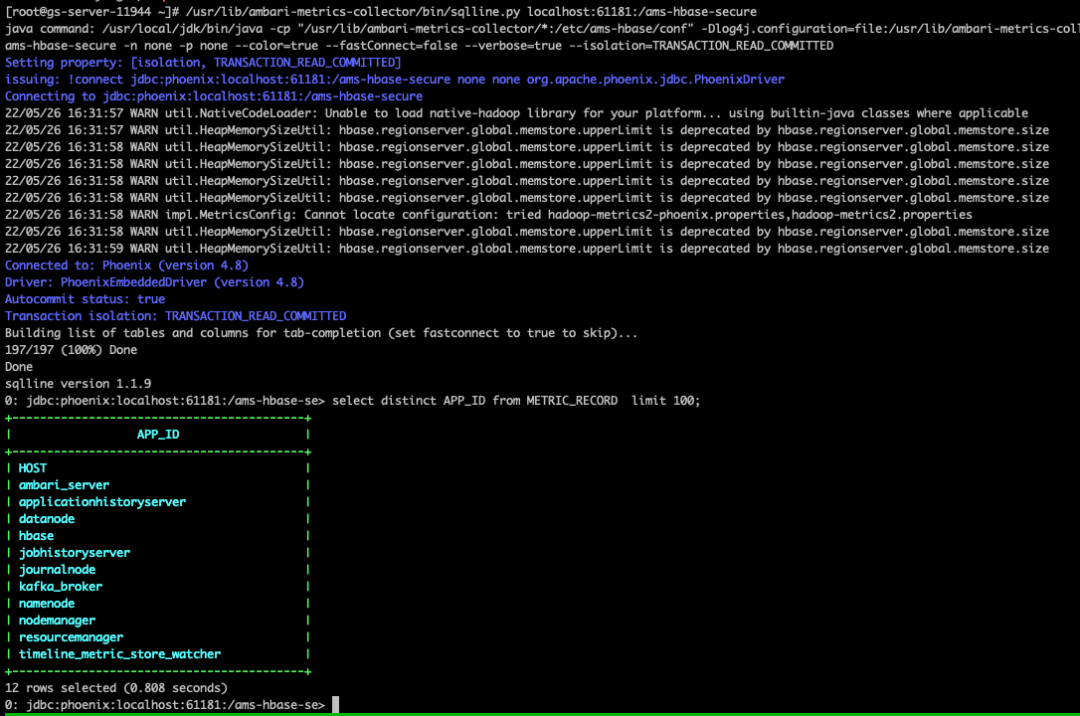Click the 16:31:59 HeapMemorySizeUtil warning line
Screen dimensions: 1080x716
(527, 249)
